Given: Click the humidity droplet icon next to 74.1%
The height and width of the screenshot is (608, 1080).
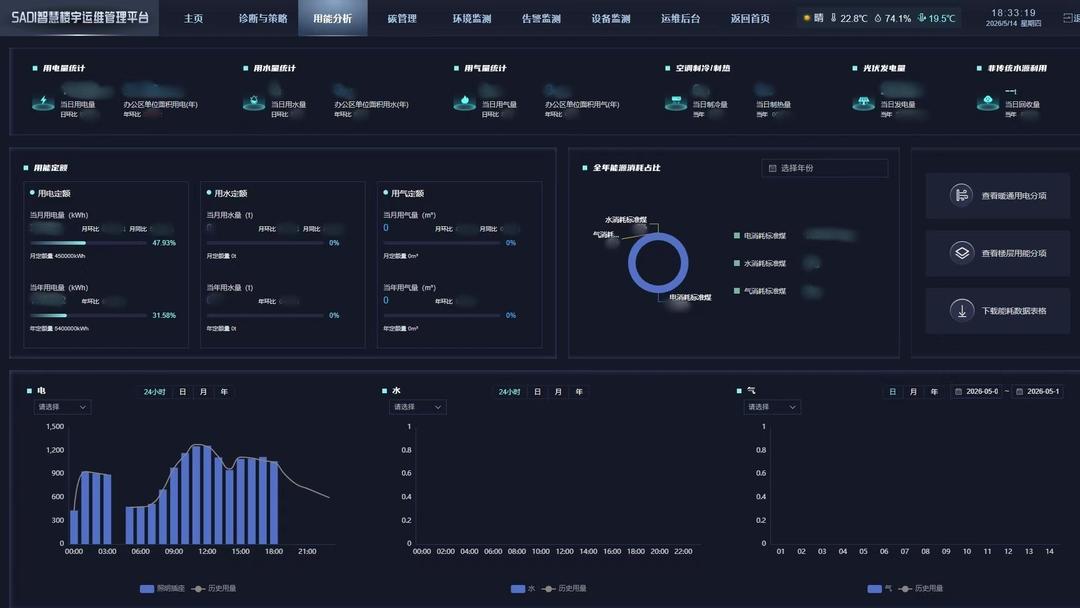Looking at the screenshot, I should (x=878, y=18).
